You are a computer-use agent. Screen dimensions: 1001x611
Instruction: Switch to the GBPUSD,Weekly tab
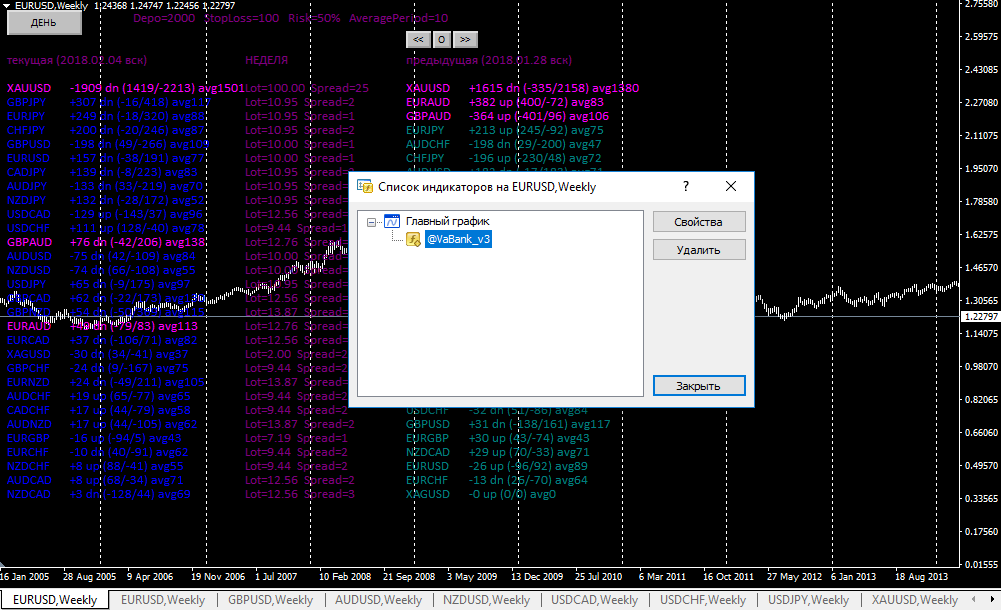271,600
